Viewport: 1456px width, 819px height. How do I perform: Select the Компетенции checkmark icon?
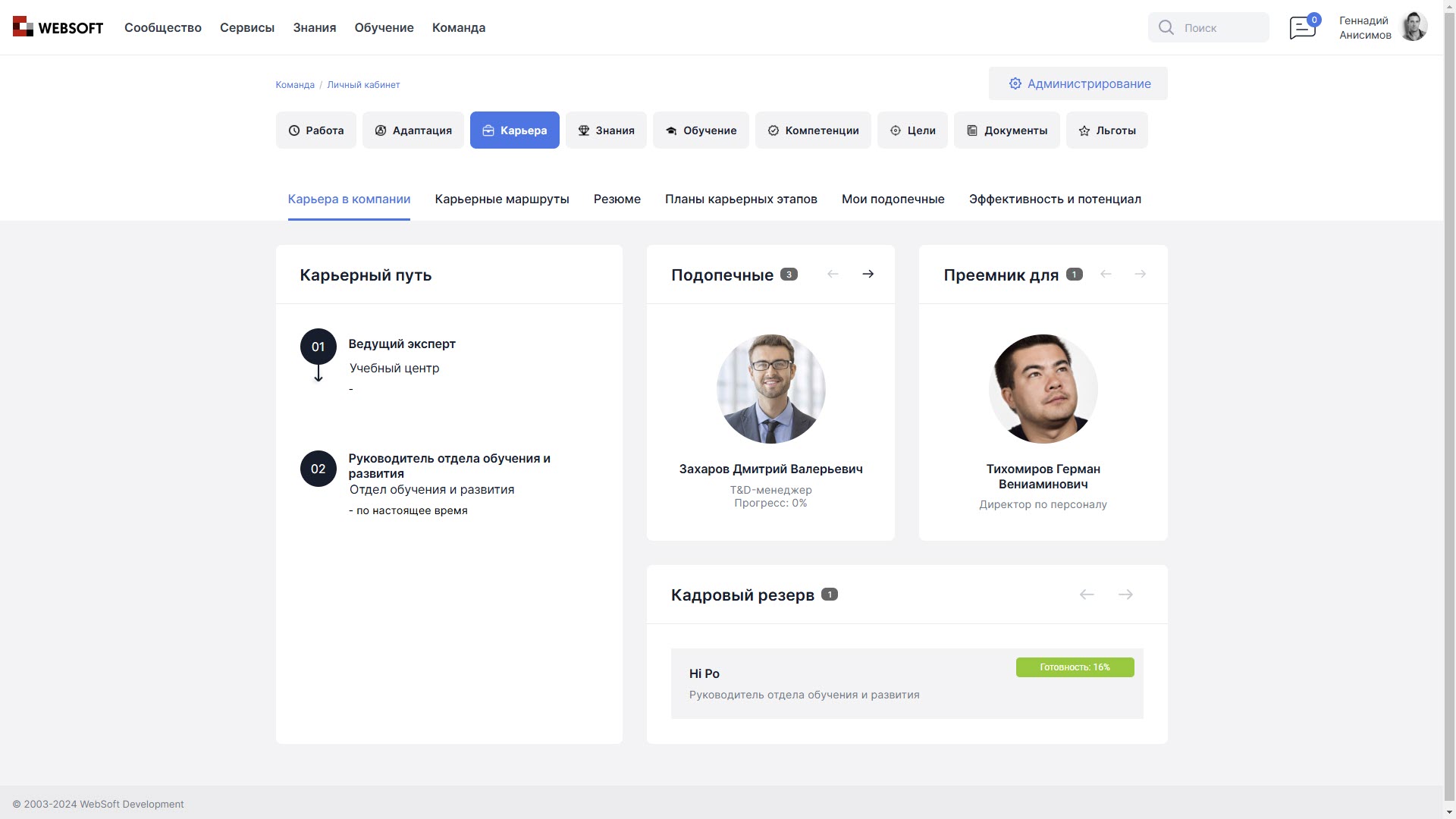(x=773, y=130)
